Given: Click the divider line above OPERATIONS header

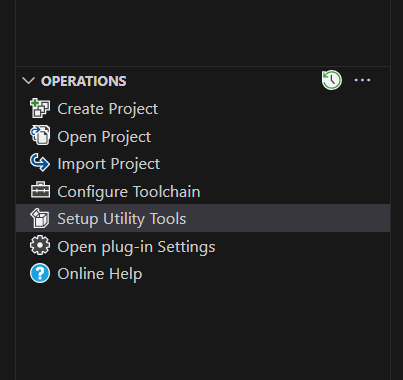Looking at the screenshot, I should click(203, 66).
